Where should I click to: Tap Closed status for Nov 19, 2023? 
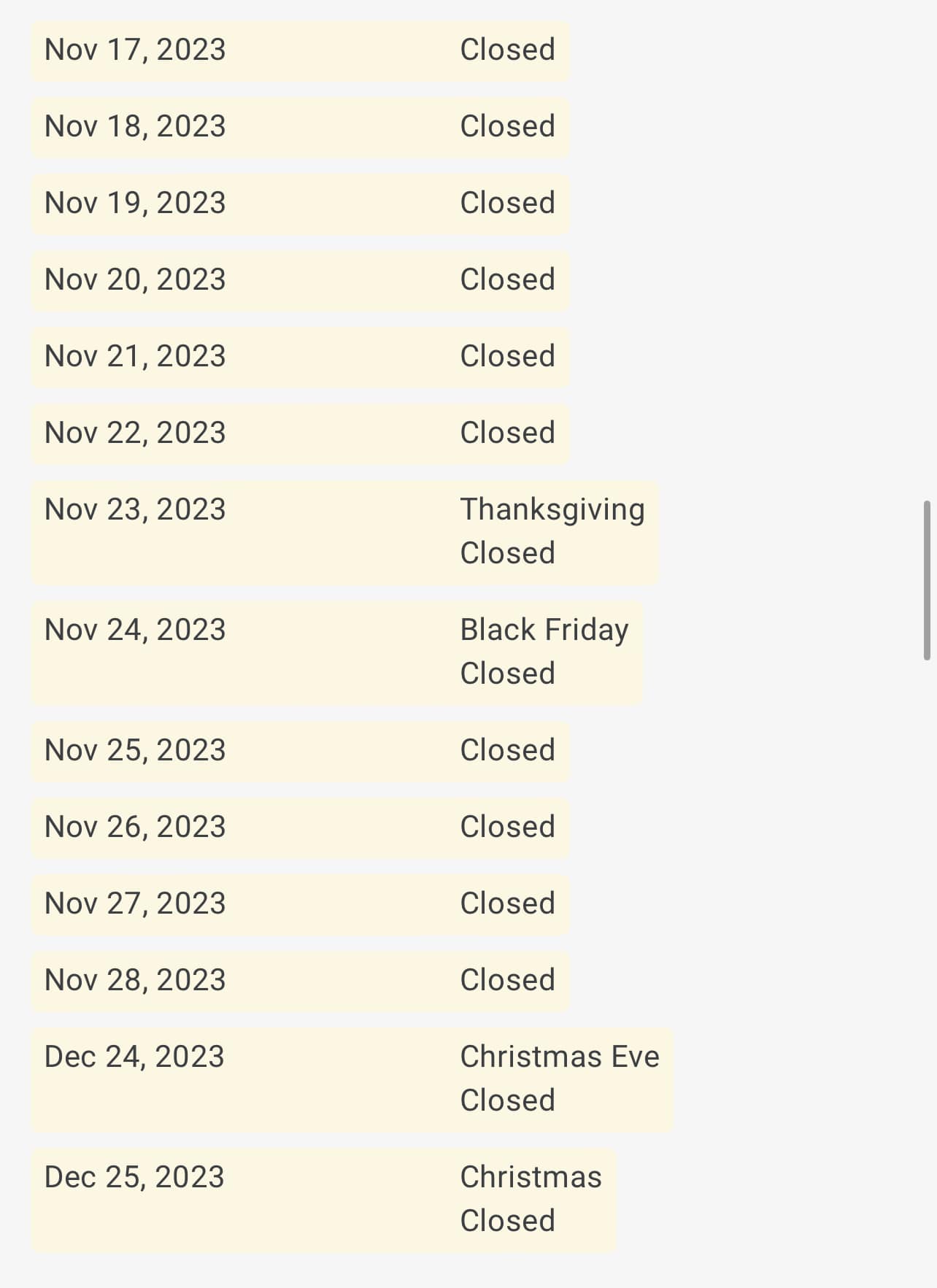coord(507,203)
